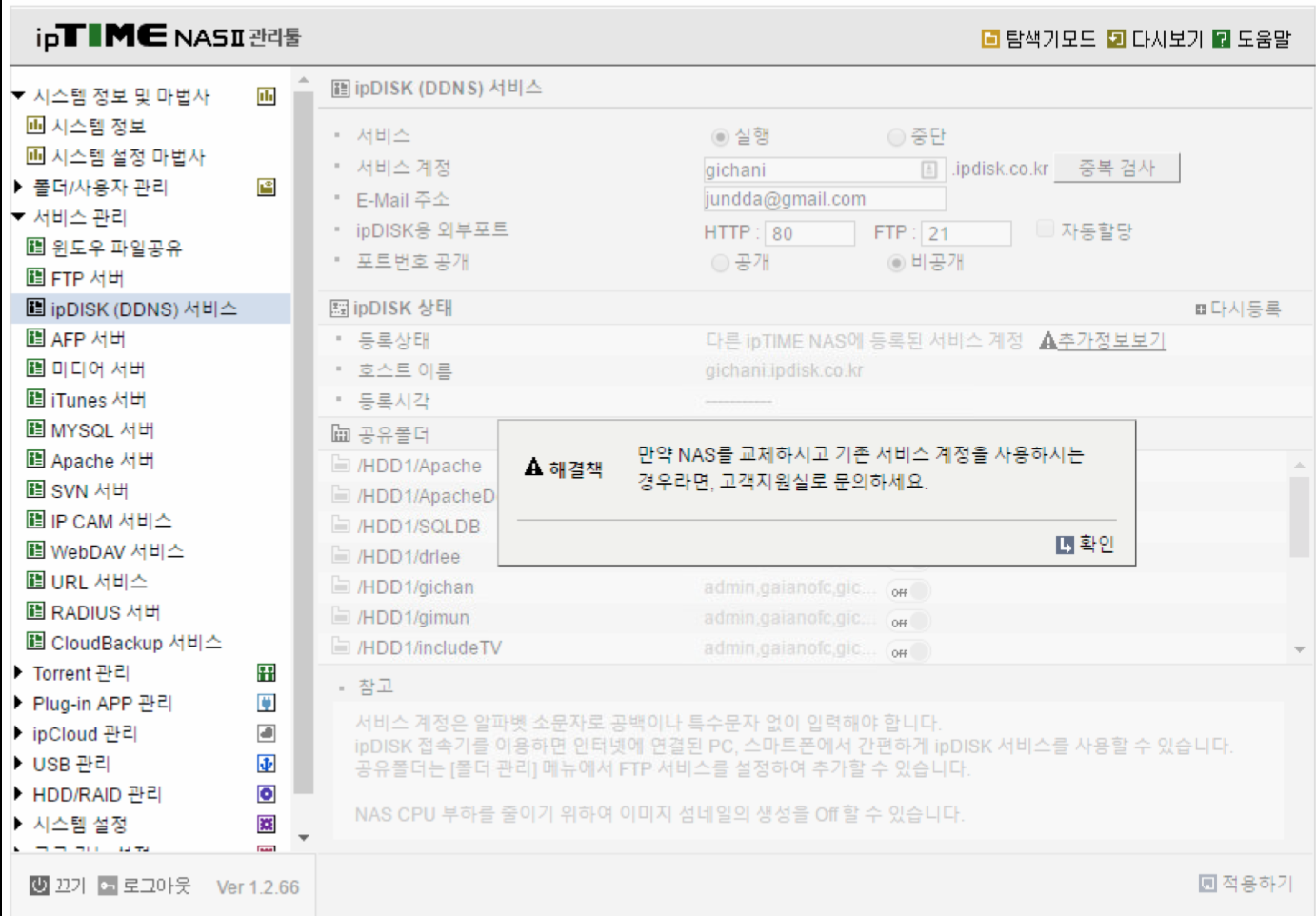Click the FTP port input field
This screenshot has height=916, width=1316.
click(x=967, y=233)
